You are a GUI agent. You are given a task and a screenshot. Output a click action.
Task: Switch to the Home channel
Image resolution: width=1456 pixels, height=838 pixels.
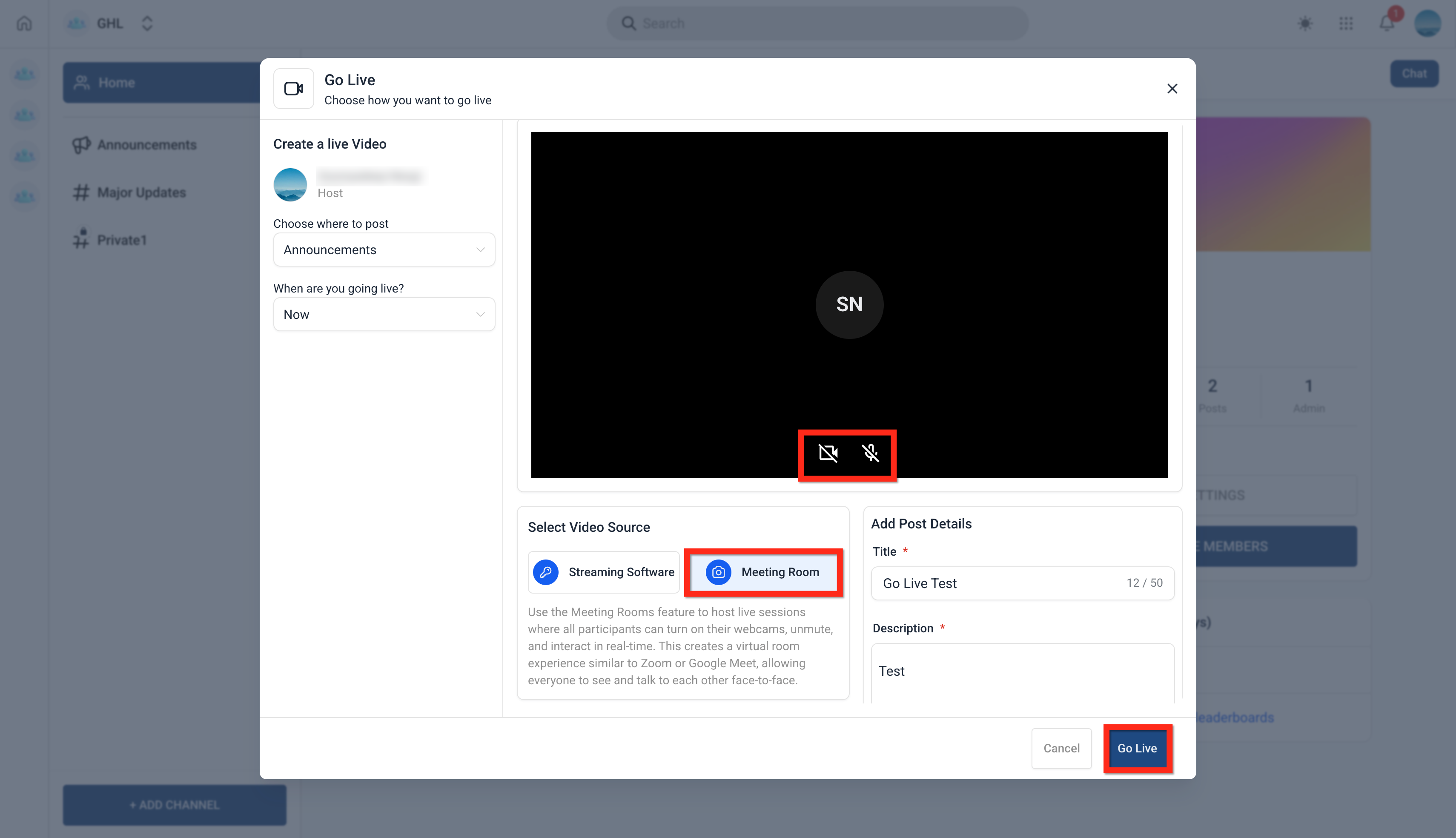(115, 82)
